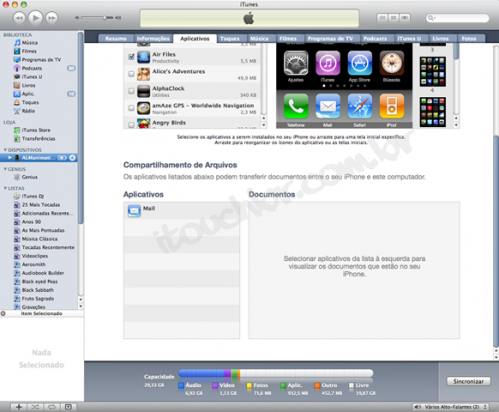The image size is (499, 412).
Task: Click the Item Selecionado artwork header
Action: [42, 314]
